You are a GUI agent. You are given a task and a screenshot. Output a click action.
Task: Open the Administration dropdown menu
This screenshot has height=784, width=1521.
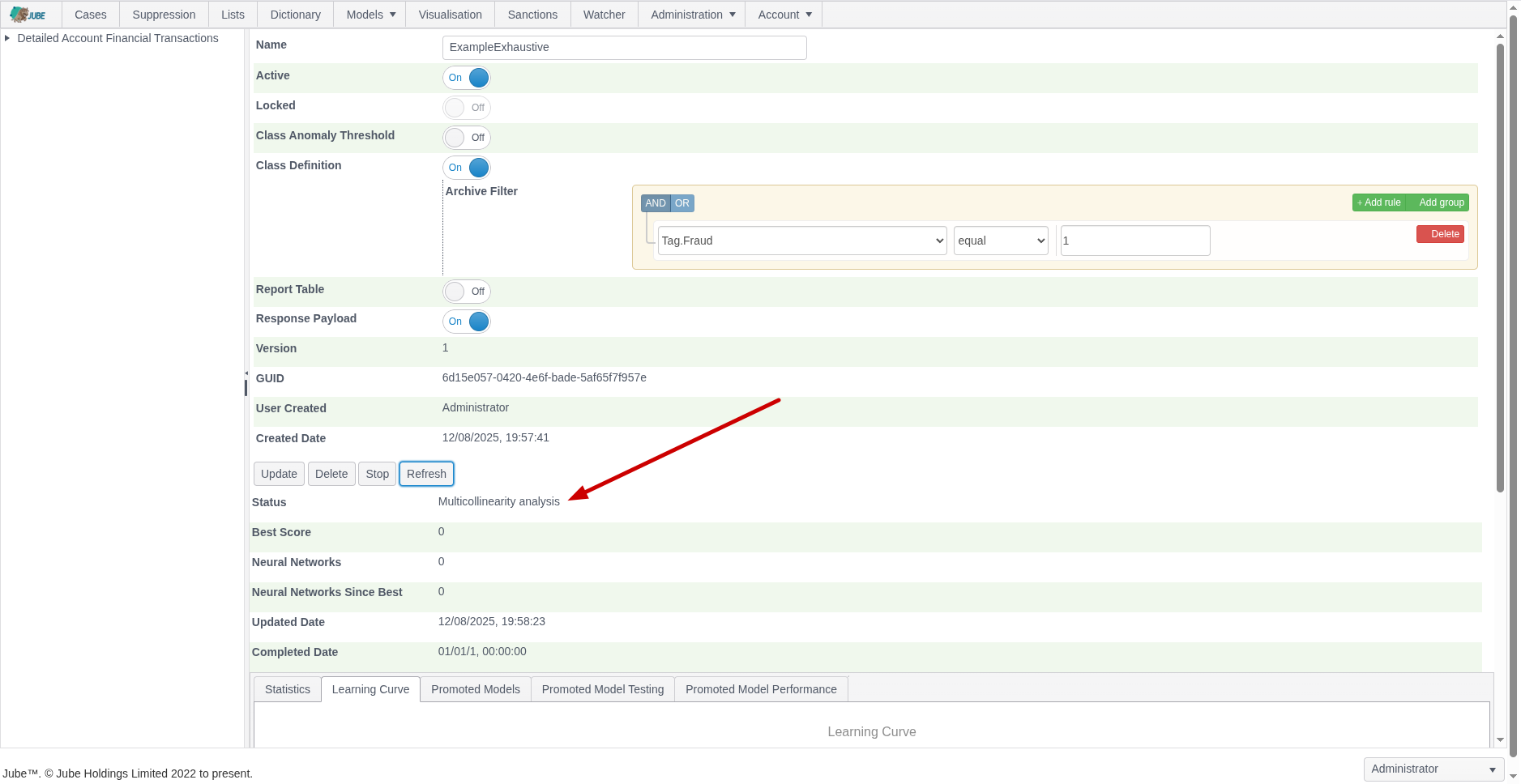[693, 15]
